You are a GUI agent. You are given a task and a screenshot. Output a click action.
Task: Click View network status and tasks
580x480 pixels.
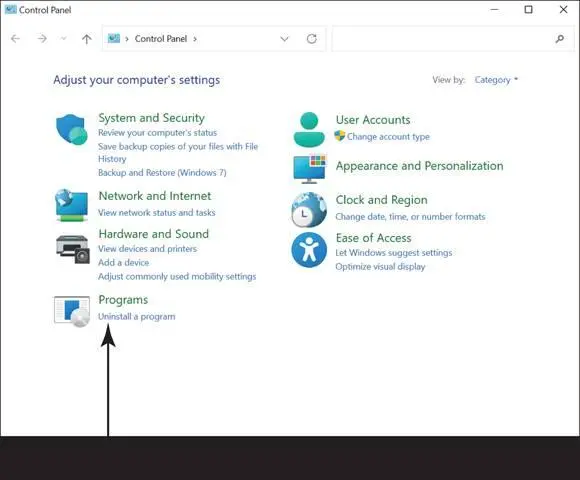[x=156, y=213]
